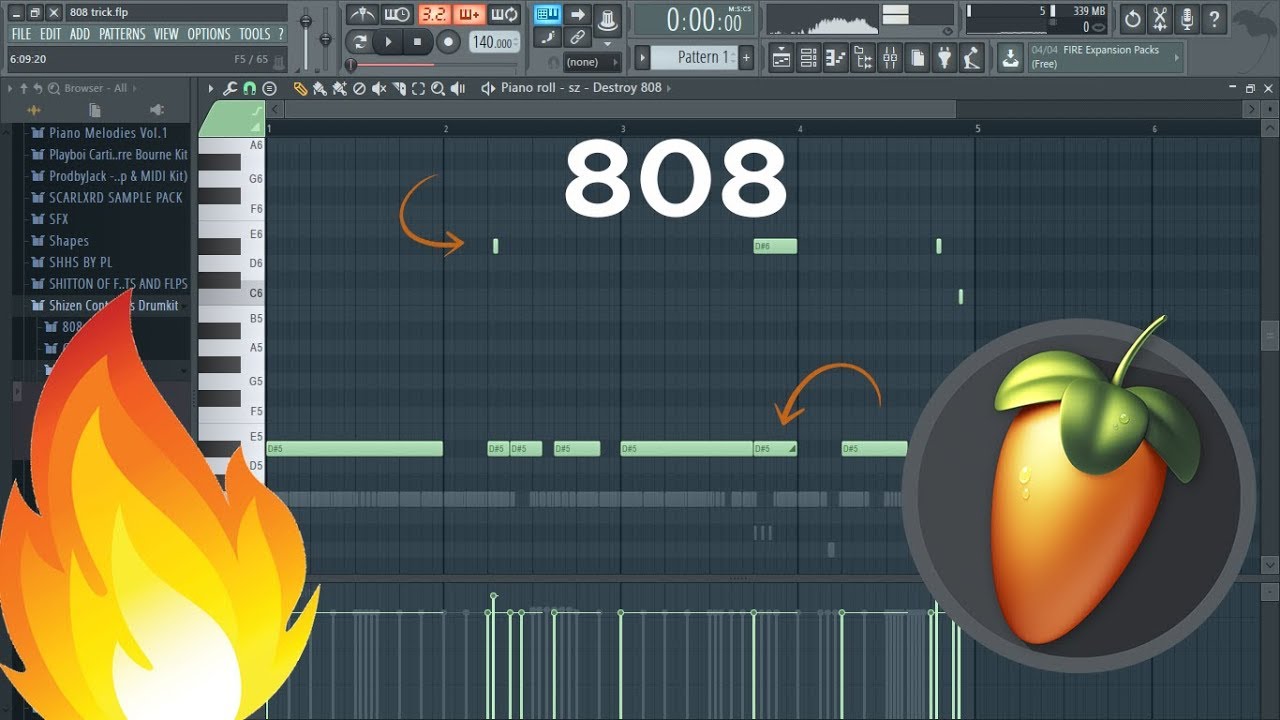
Task: Click the Play transport button
Action: tap(388, 42)
